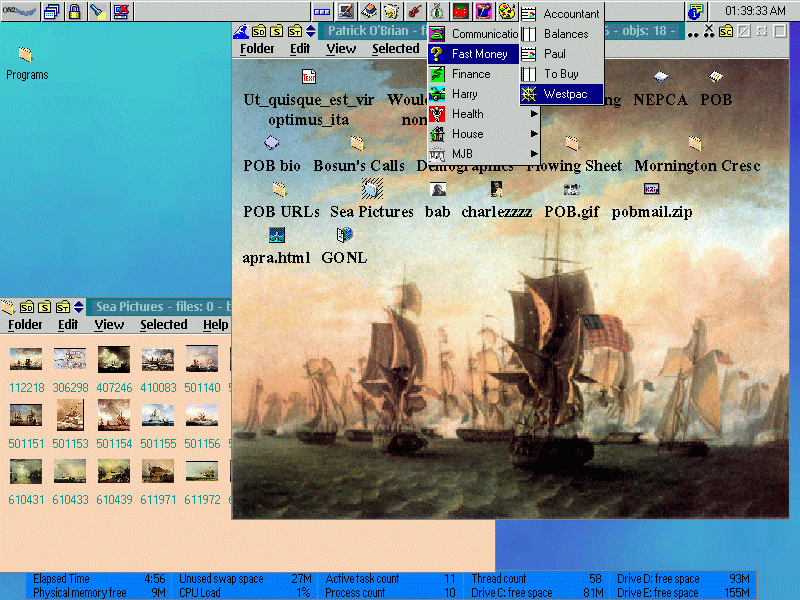Click the clock showing 01:39:33 AM

pyautogui.click(x=755, y=11)
